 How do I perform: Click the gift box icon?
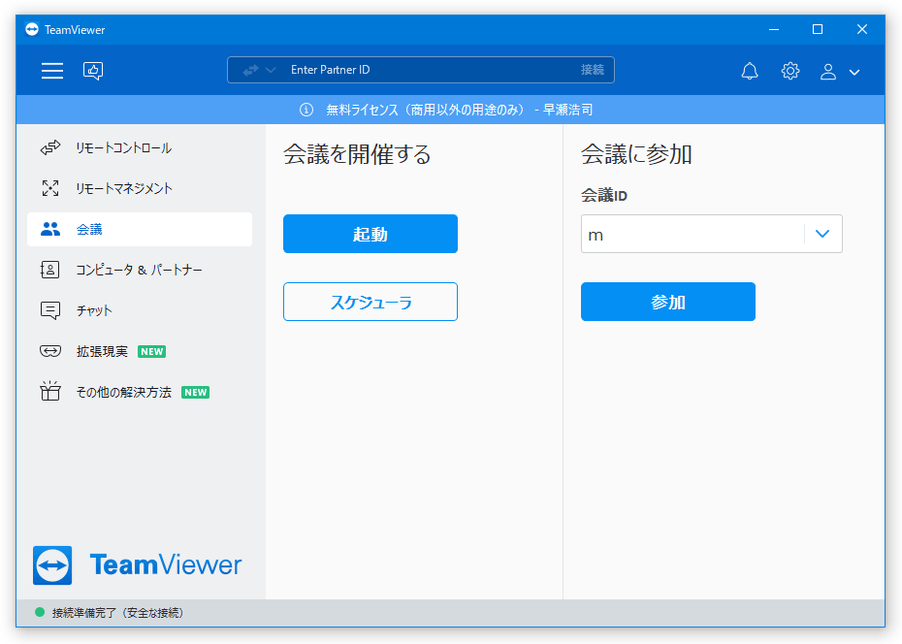50,391
